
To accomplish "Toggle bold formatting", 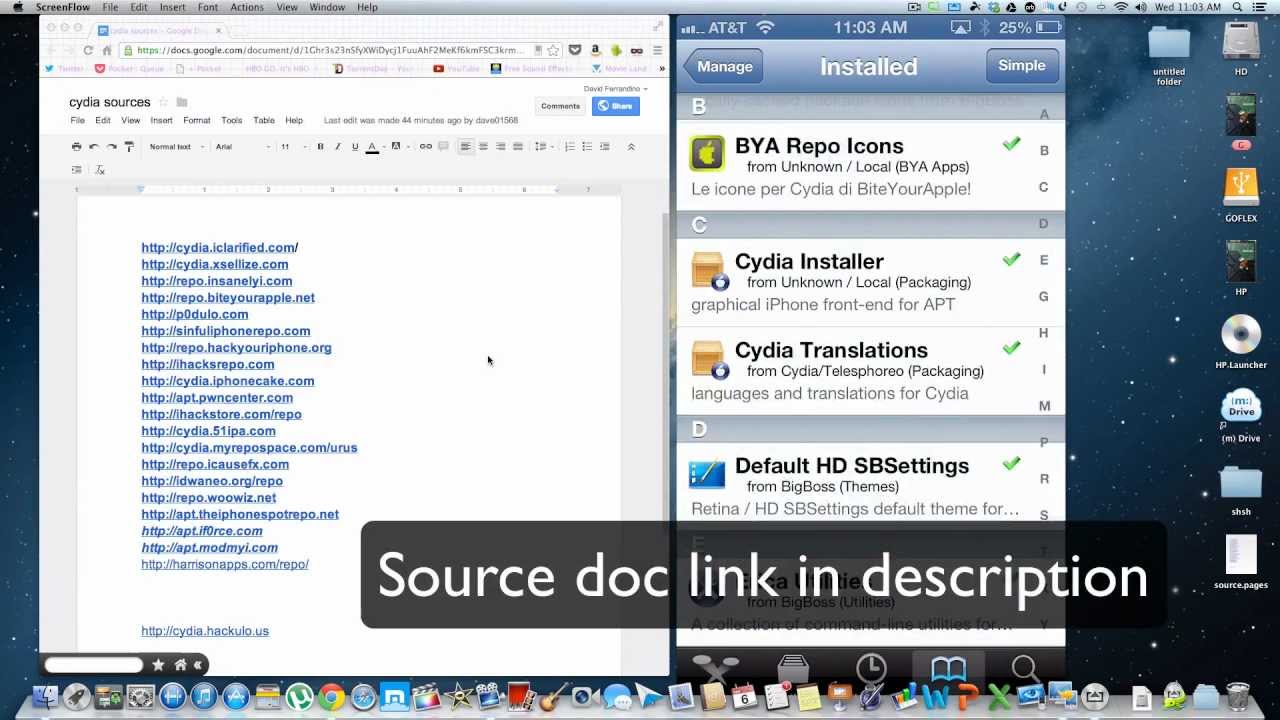I will 320,147.
